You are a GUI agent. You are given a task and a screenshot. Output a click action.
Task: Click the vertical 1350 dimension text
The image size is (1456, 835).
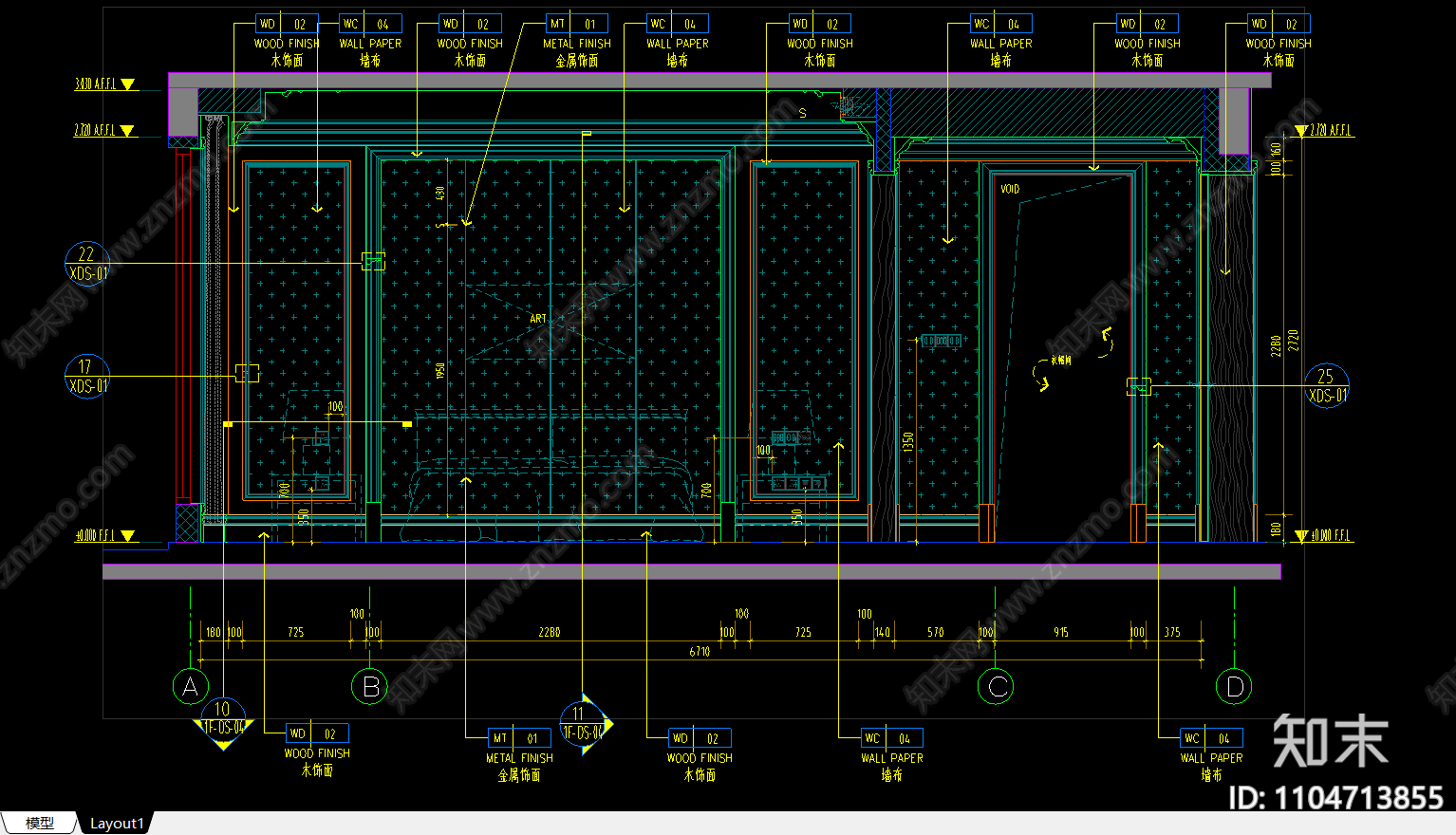tap(908, 441)
